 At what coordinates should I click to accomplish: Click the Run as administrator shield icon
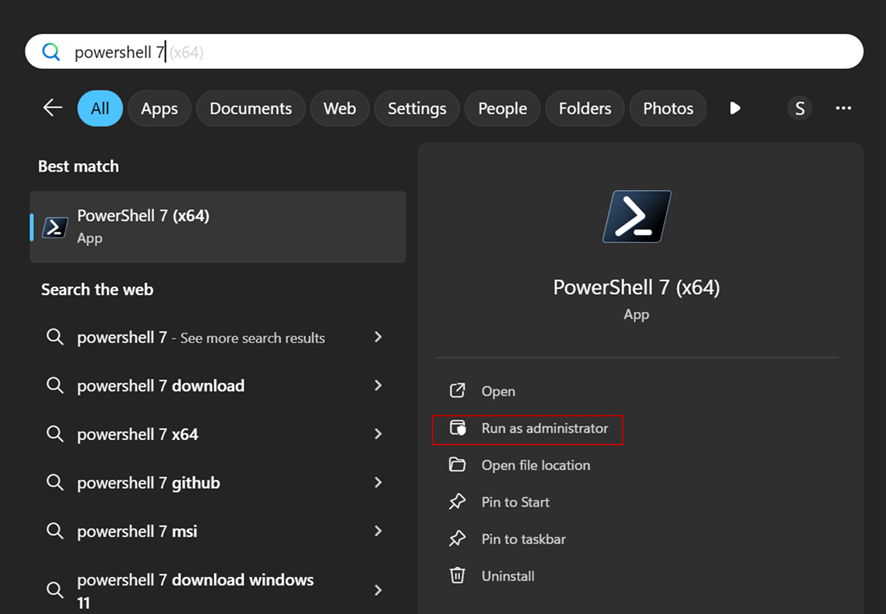(x=457, y=428)
